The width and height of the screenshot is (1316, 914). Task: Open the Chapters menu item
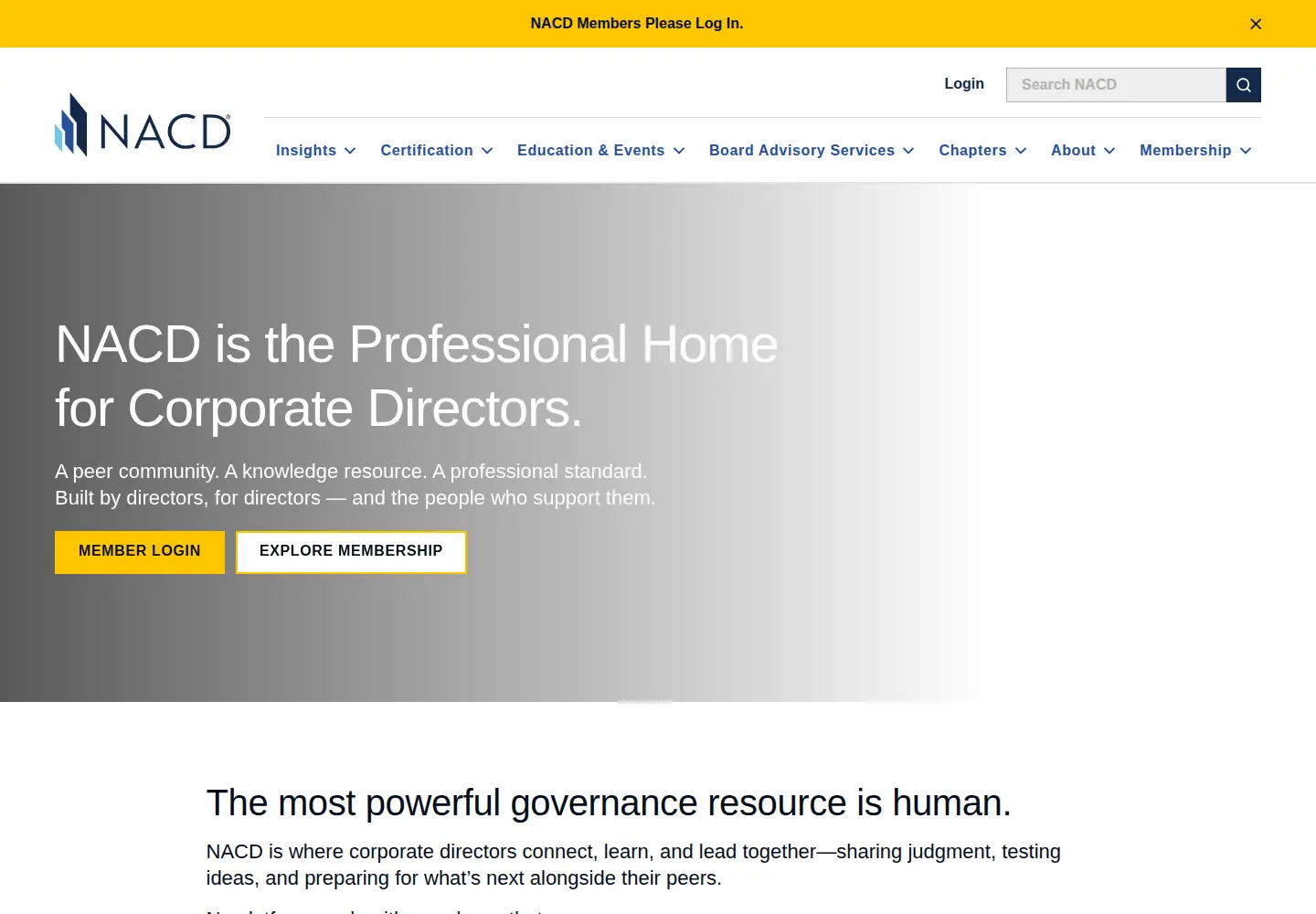pyautogui.click(x=972, y=151)
